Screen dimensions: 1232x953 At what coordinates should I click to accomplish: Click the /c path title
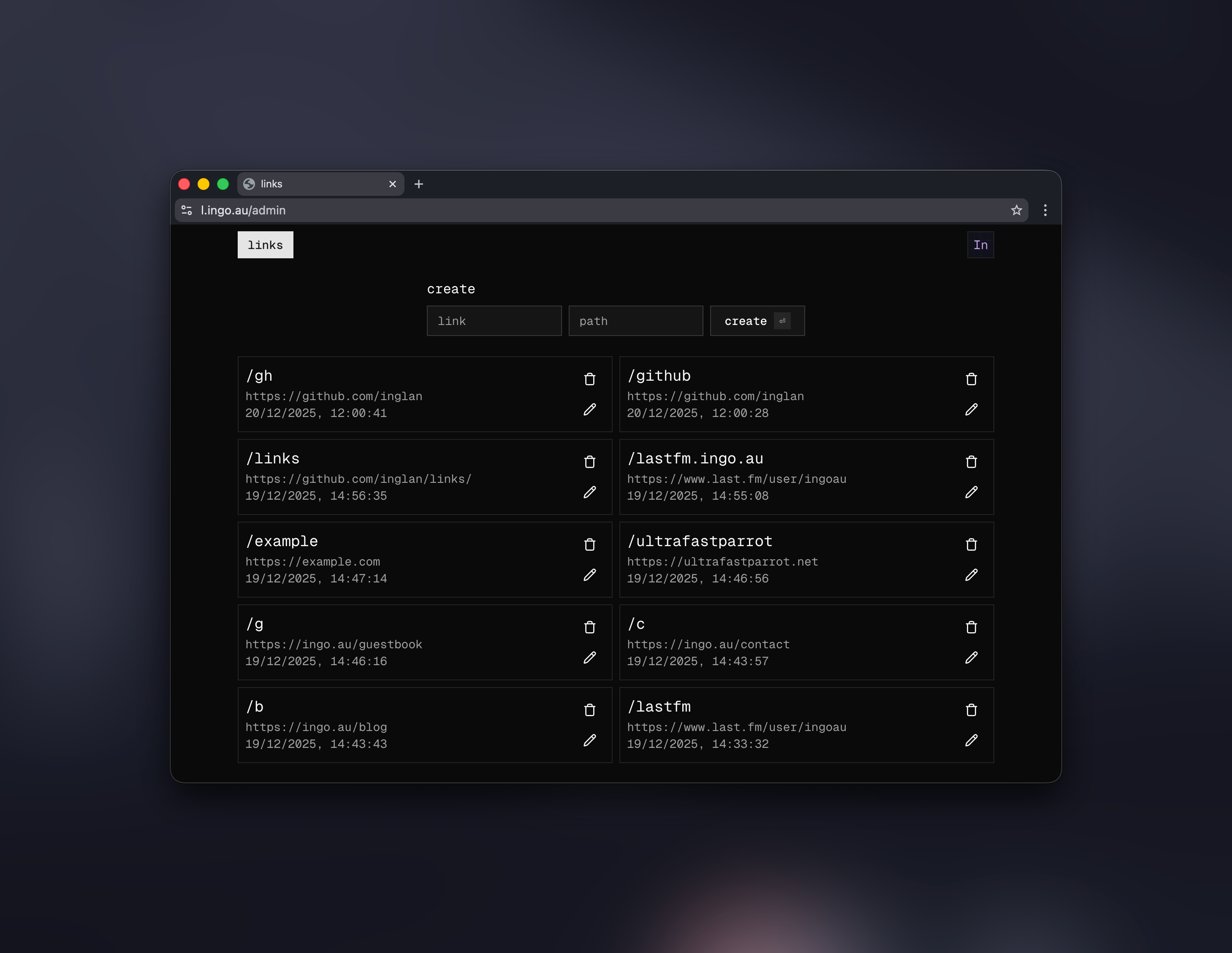click(636, 624)
